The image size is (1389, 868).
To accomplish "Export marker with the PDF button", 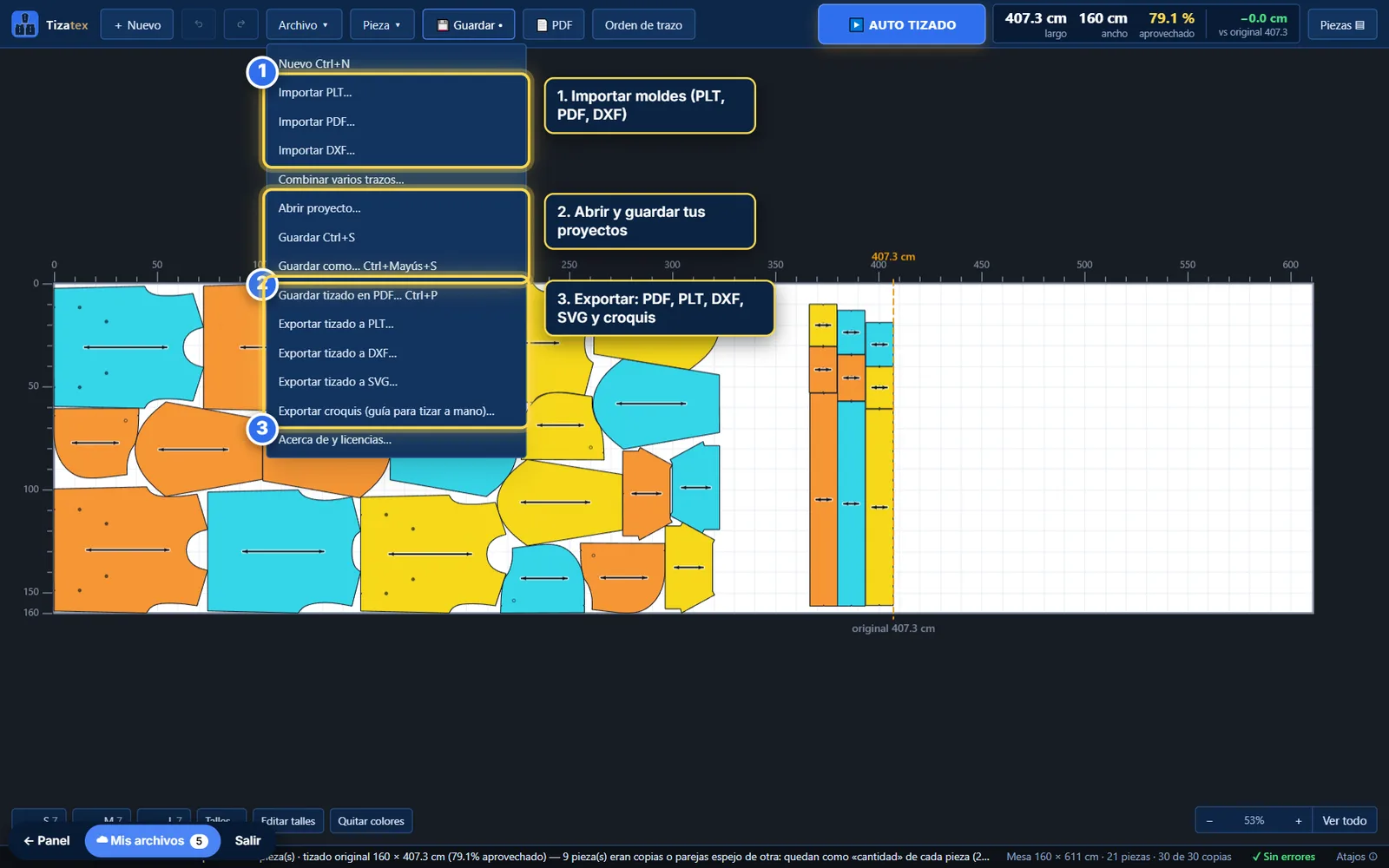I will pyautogui.click(x=554, y=24).
